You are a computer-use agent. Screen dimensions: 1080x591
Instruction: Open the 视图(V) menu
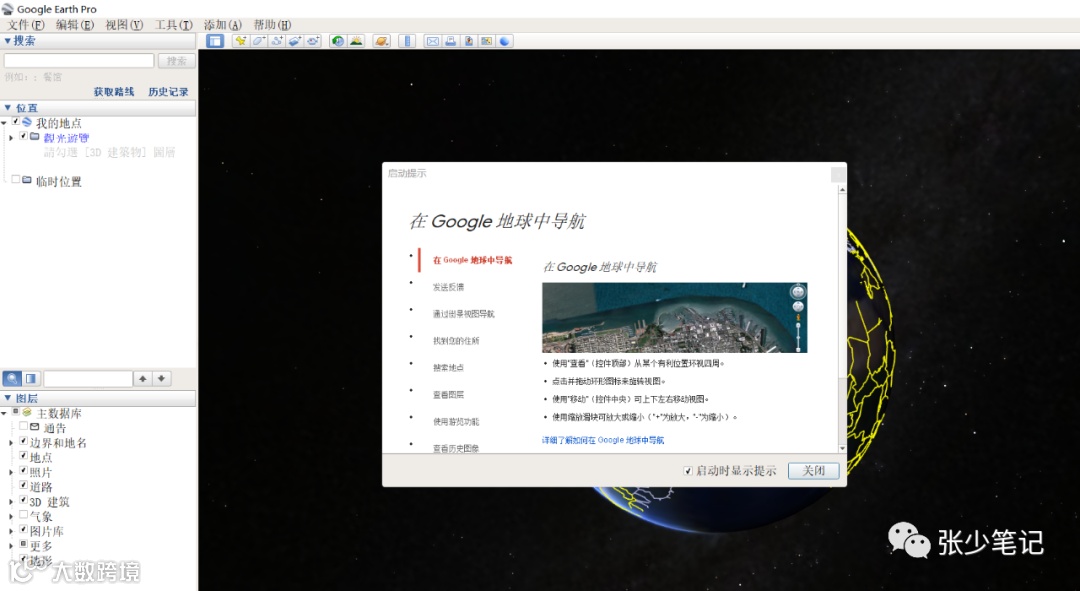[x=124, y=25]
